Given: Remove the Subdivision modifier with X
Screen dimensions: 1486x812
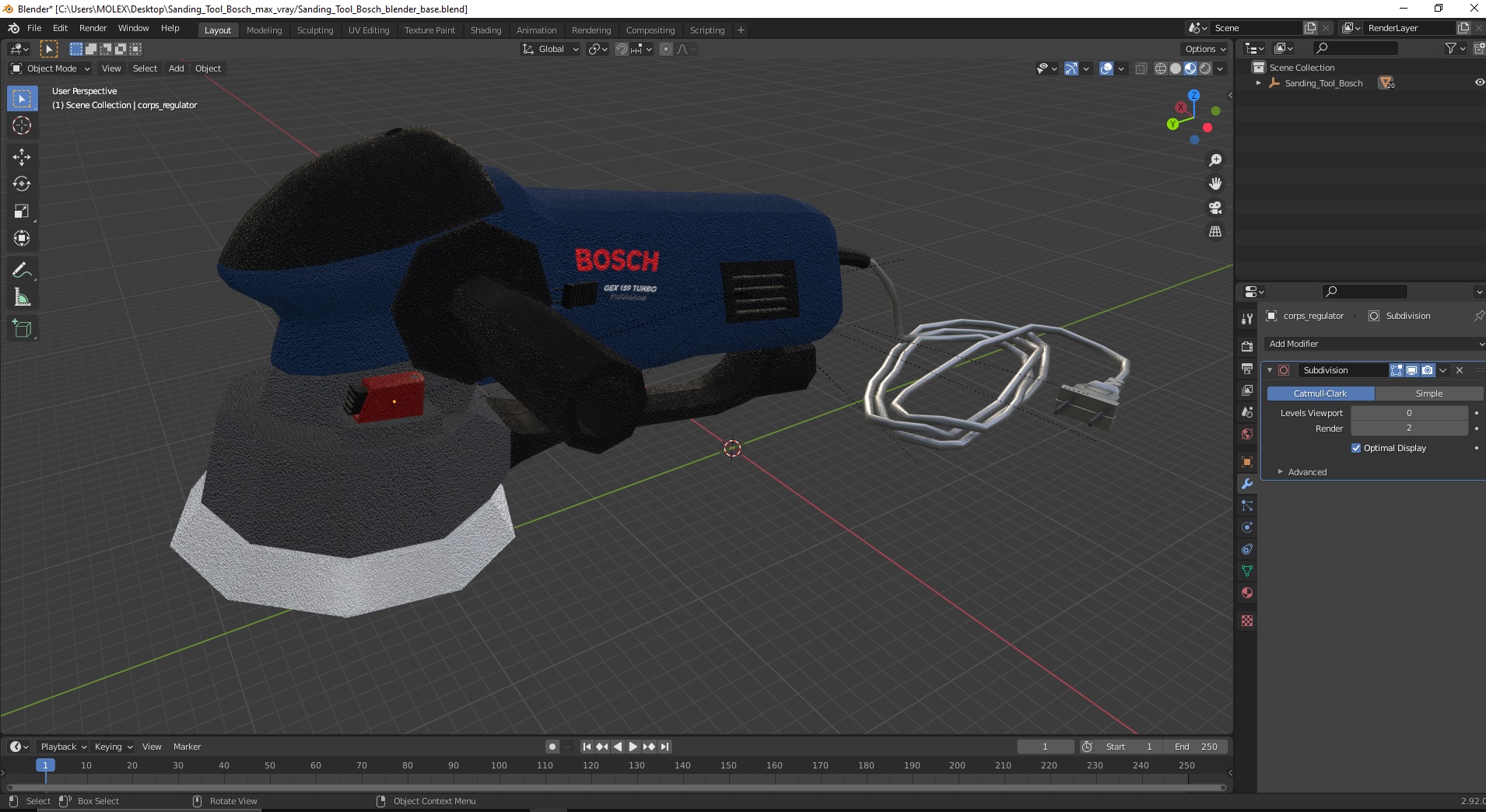Looking at the screenshot, I should click(x=1460, y=370).
